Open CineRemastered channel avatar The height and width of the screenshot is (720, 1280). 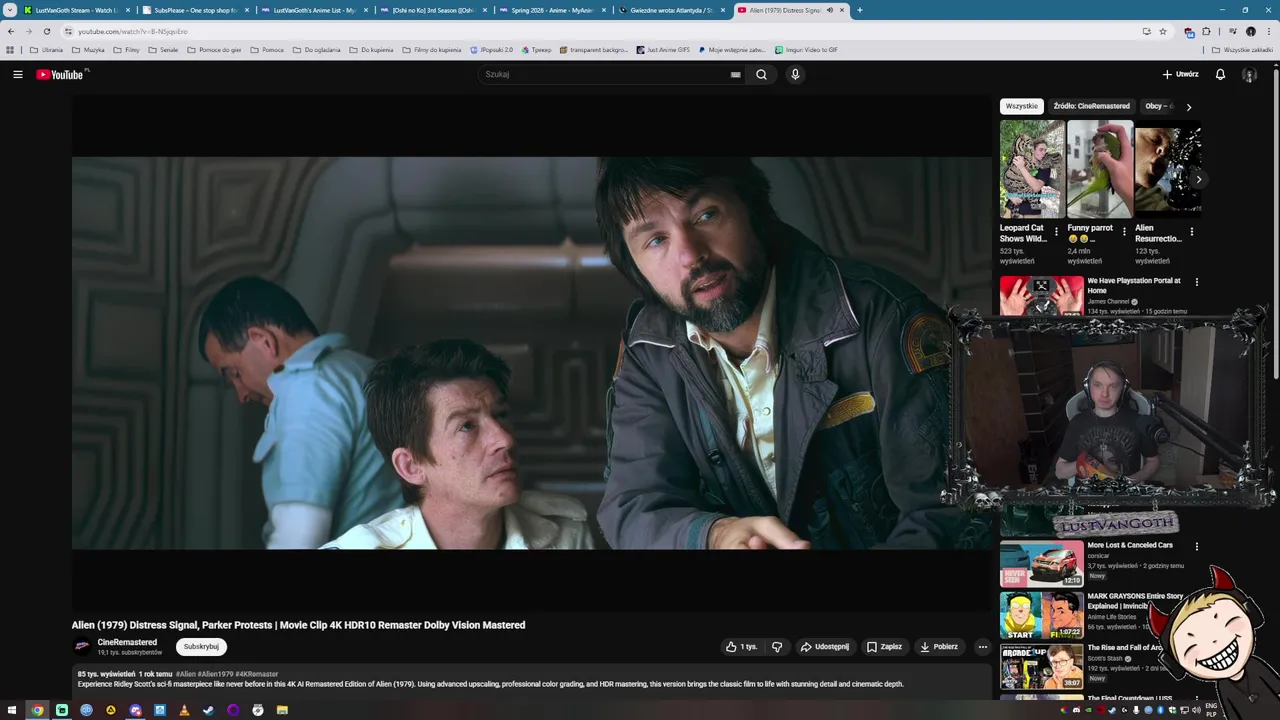pyautogui.click(x=82, y=647)
